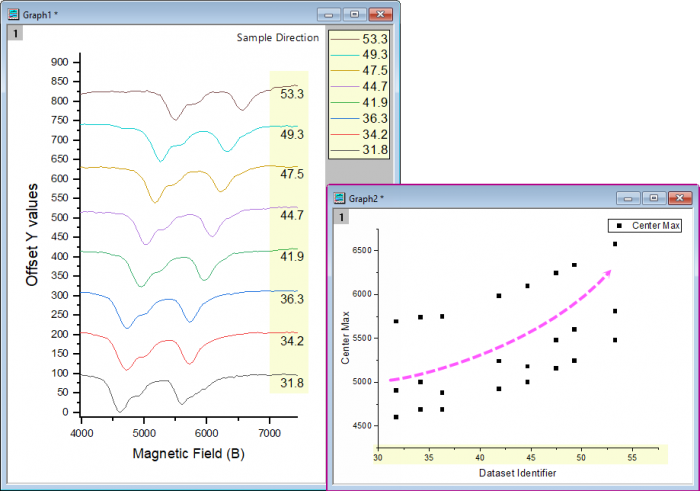Click legend entry 34.2 in Graph1
Screen dimensions: 700x491
(359, 134)
